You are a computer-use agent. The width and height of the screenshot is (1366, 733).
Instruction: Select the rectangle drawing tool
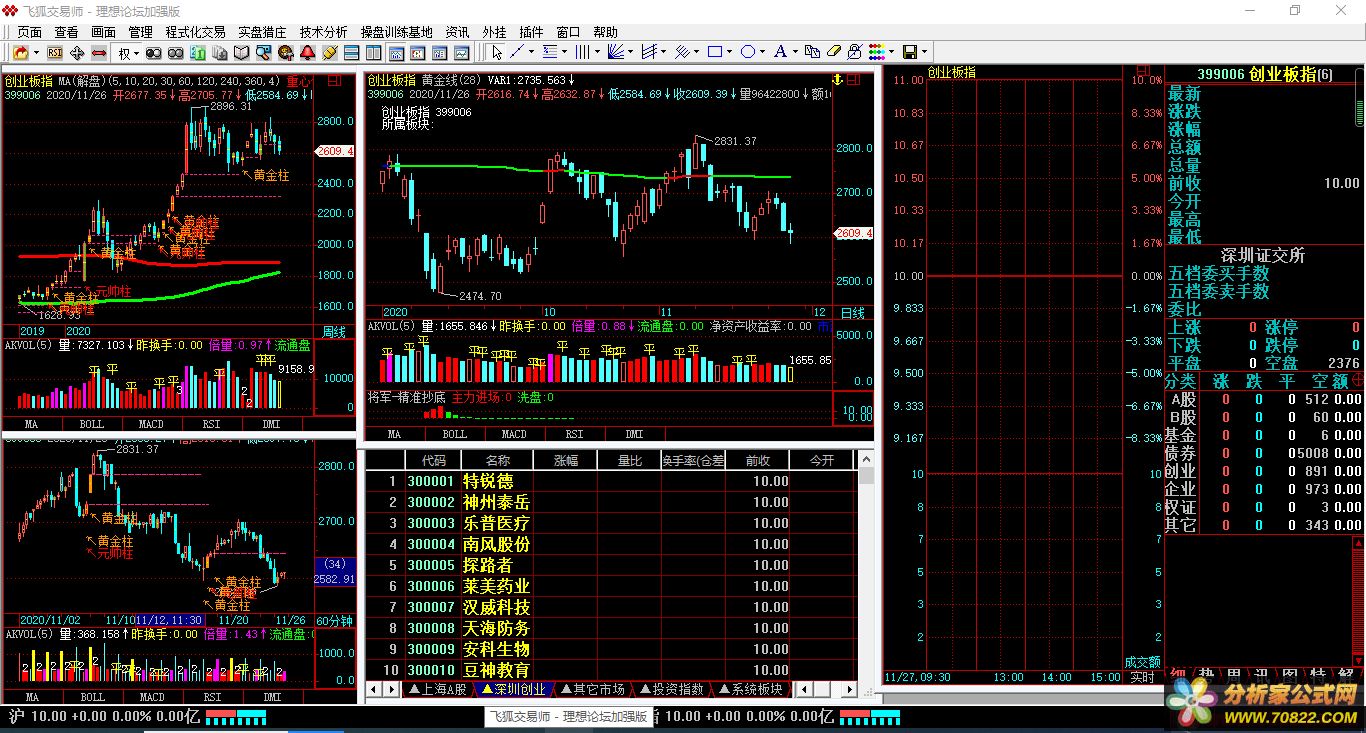(x=715, y=52)
